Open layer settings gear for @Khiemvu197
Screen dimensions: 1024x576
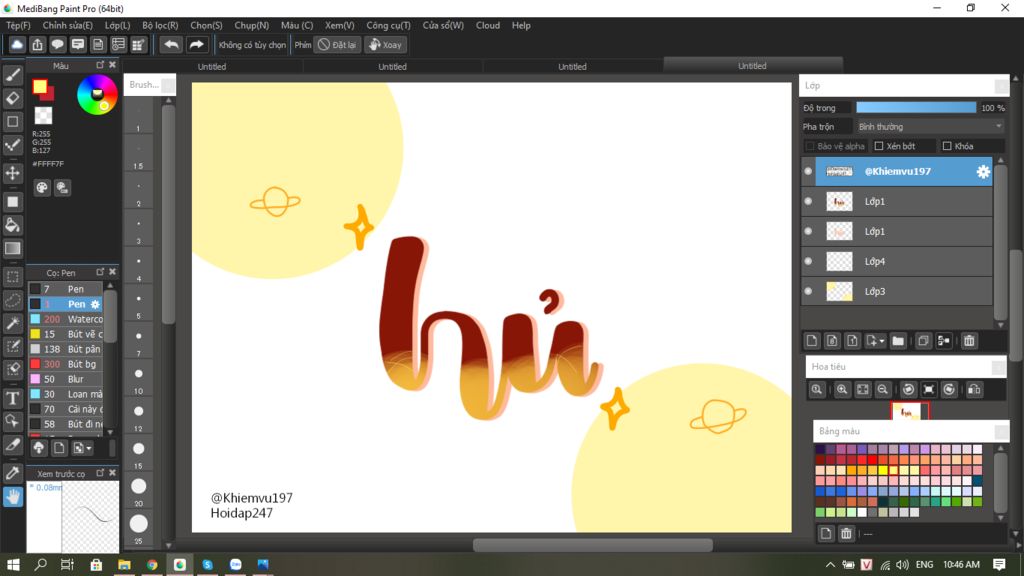(x=982, y=171)
